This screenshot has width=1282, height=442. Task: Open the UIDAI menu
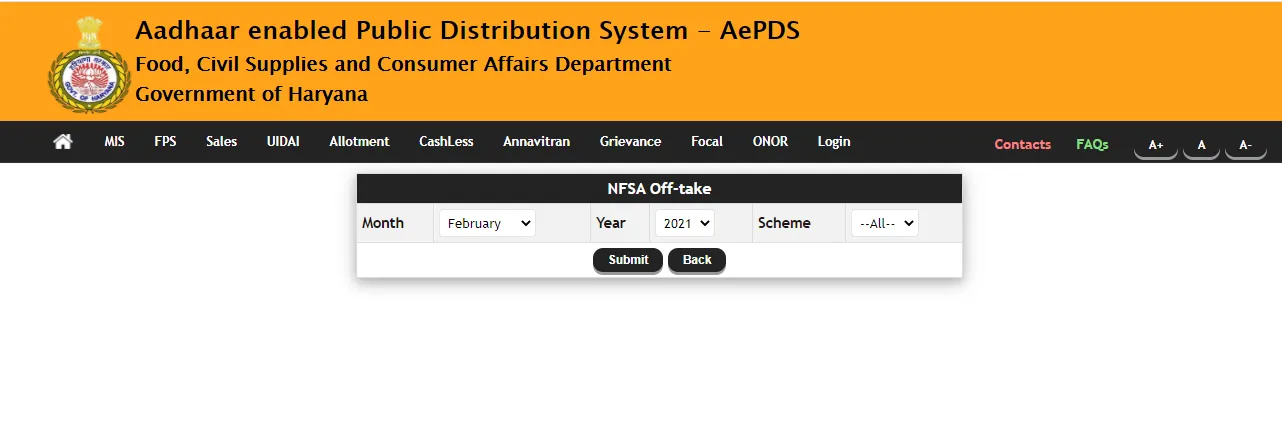pyautogui.click(x=283, y=142)
